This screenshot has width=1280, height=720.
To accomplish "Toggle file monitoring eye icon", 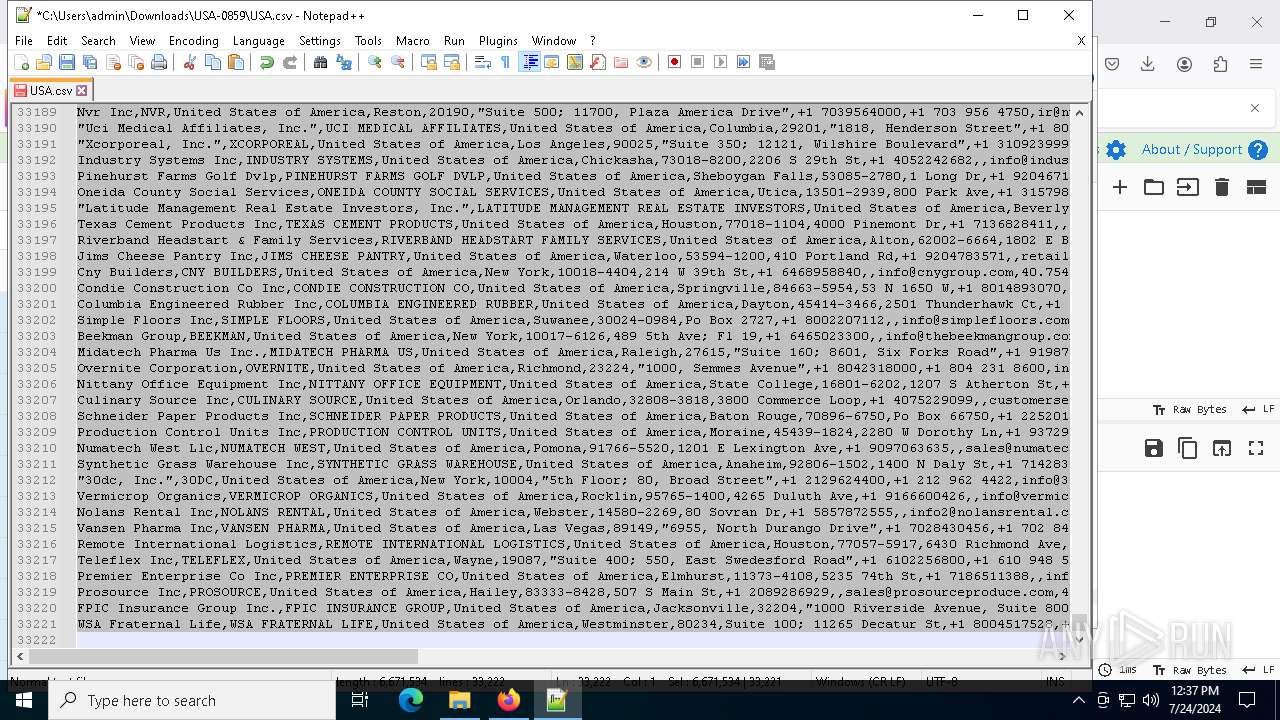I will pos(643,62).
